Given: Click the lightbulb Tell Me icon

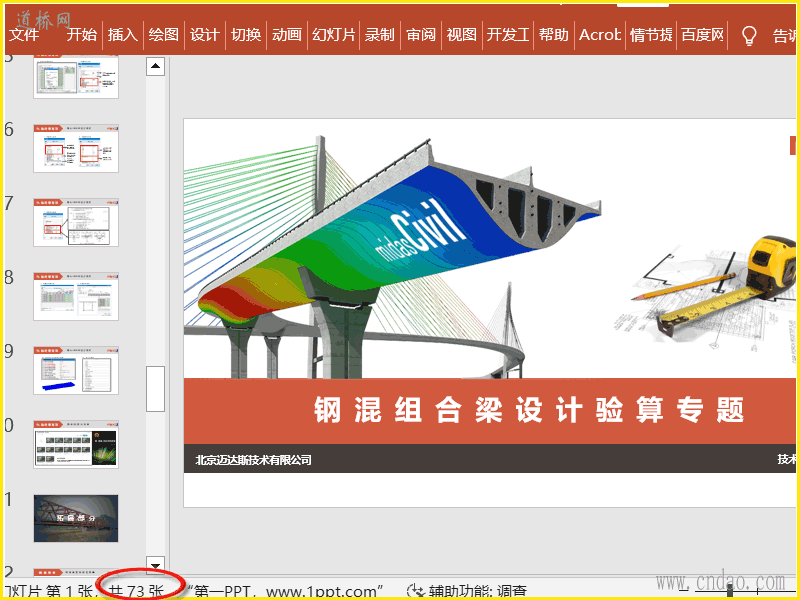Looking at the screenshot, I should click(748, 36).
